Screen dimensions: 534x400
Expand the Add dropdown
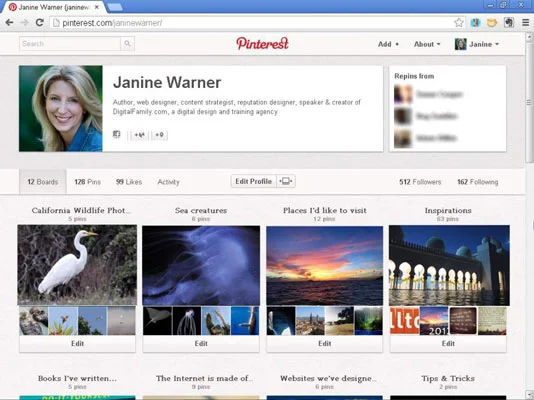pos(388,44)
